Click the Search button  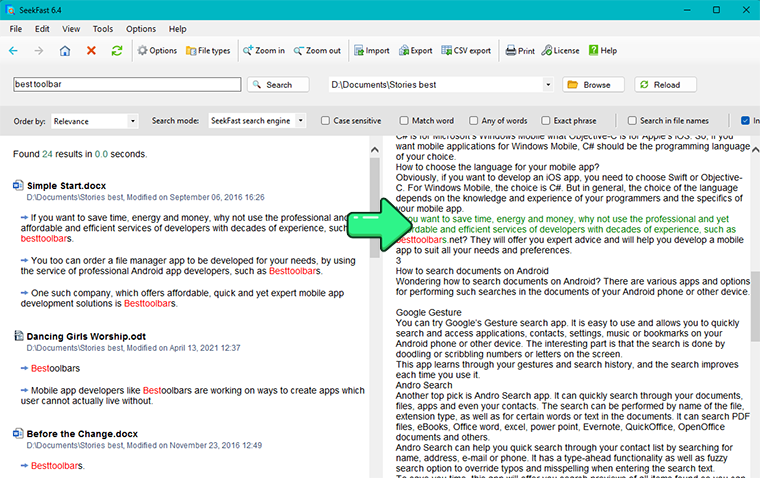tap(278, 84)
